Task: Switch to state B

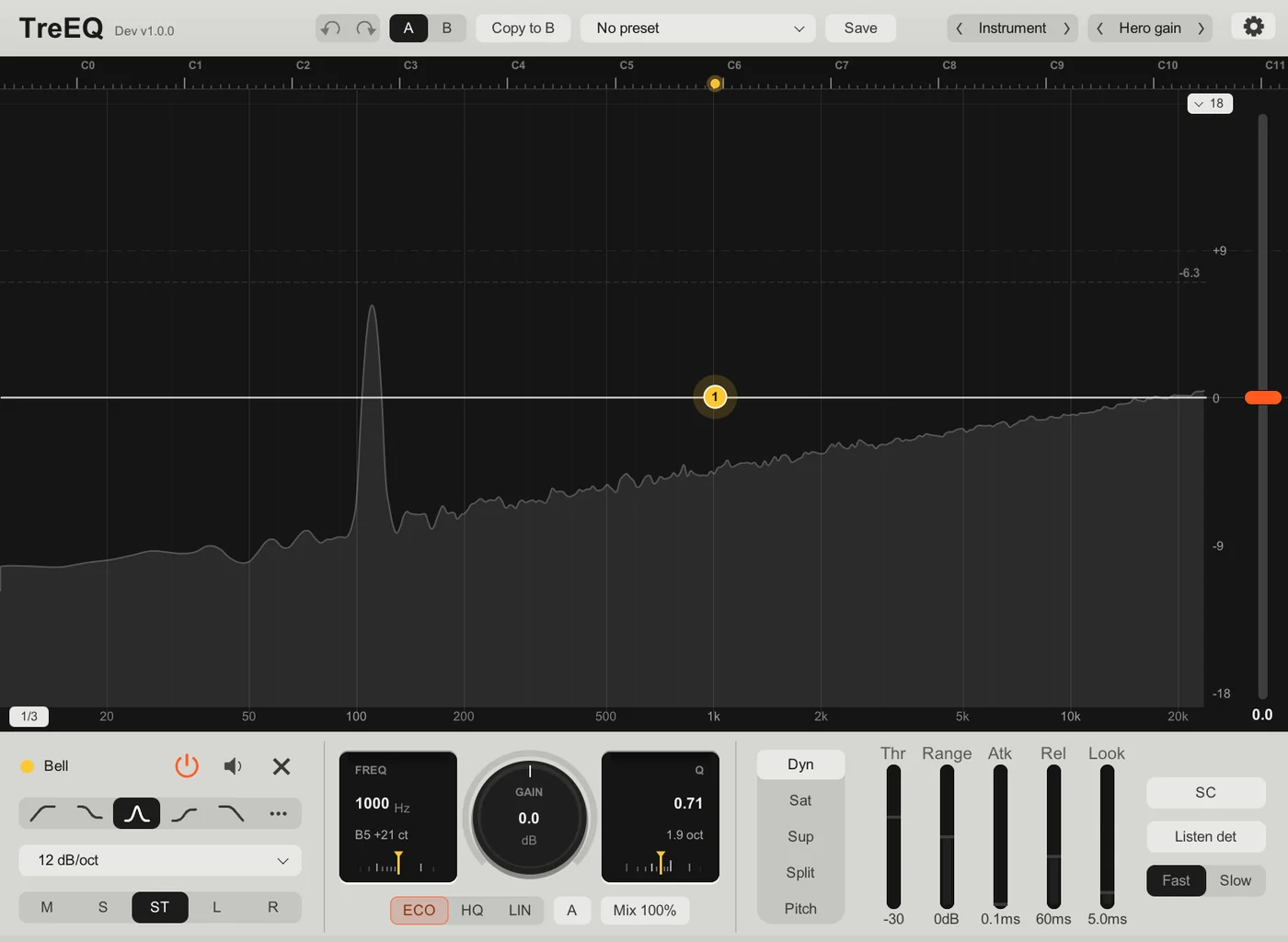Action: pos(447,29)
